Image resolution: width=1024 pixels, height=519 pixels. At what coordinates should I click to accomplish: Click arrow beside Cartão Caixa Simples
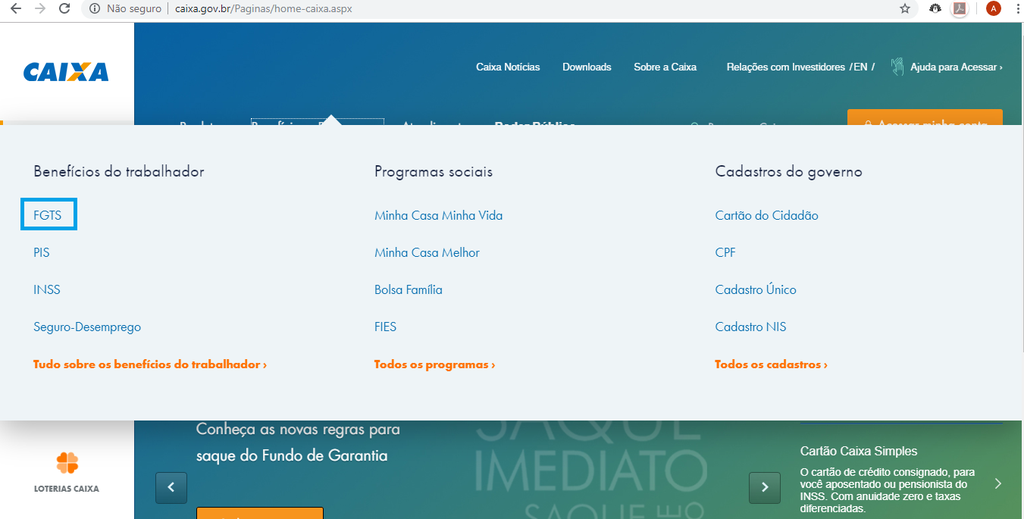click(998, 484)
